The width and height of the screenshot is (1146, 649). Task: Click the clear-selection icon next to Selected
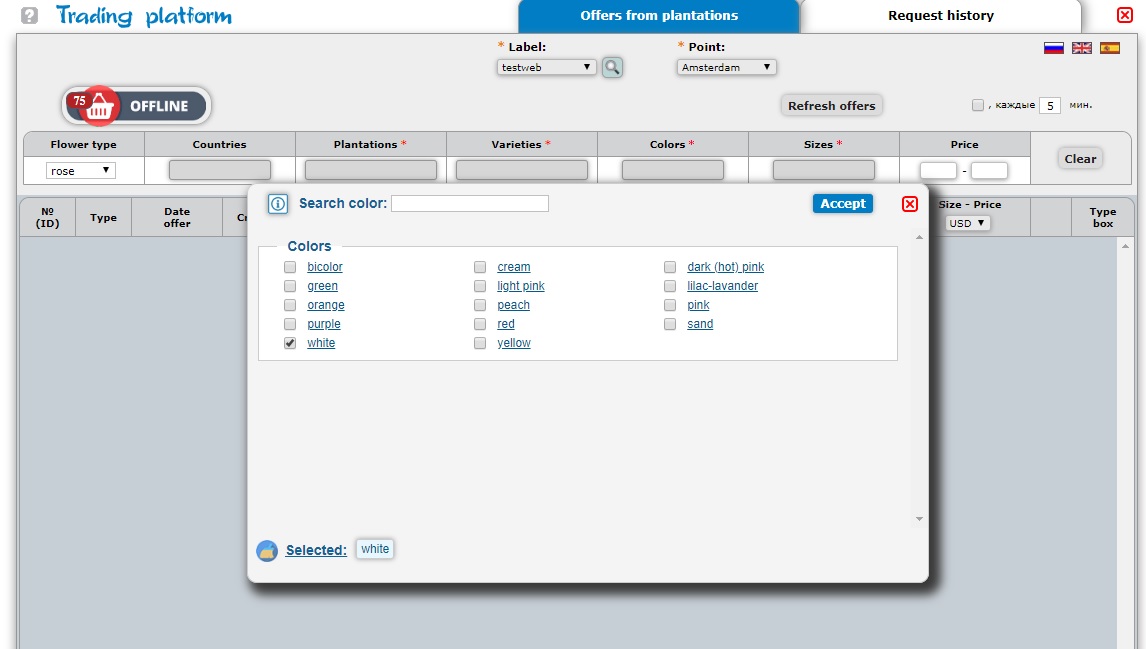(267, 550)
